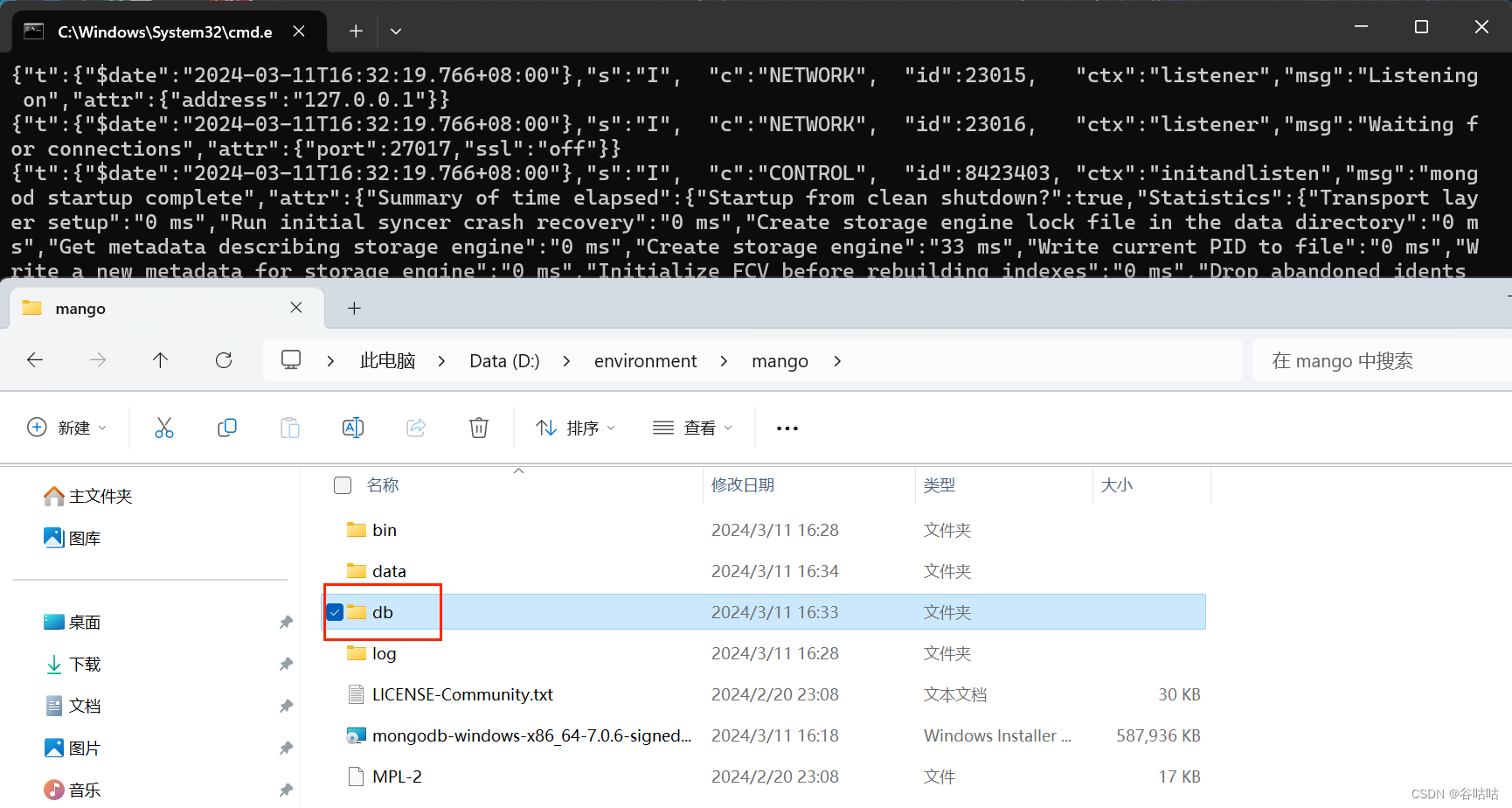Minimize the terminal window

(x=1361, y=27)
